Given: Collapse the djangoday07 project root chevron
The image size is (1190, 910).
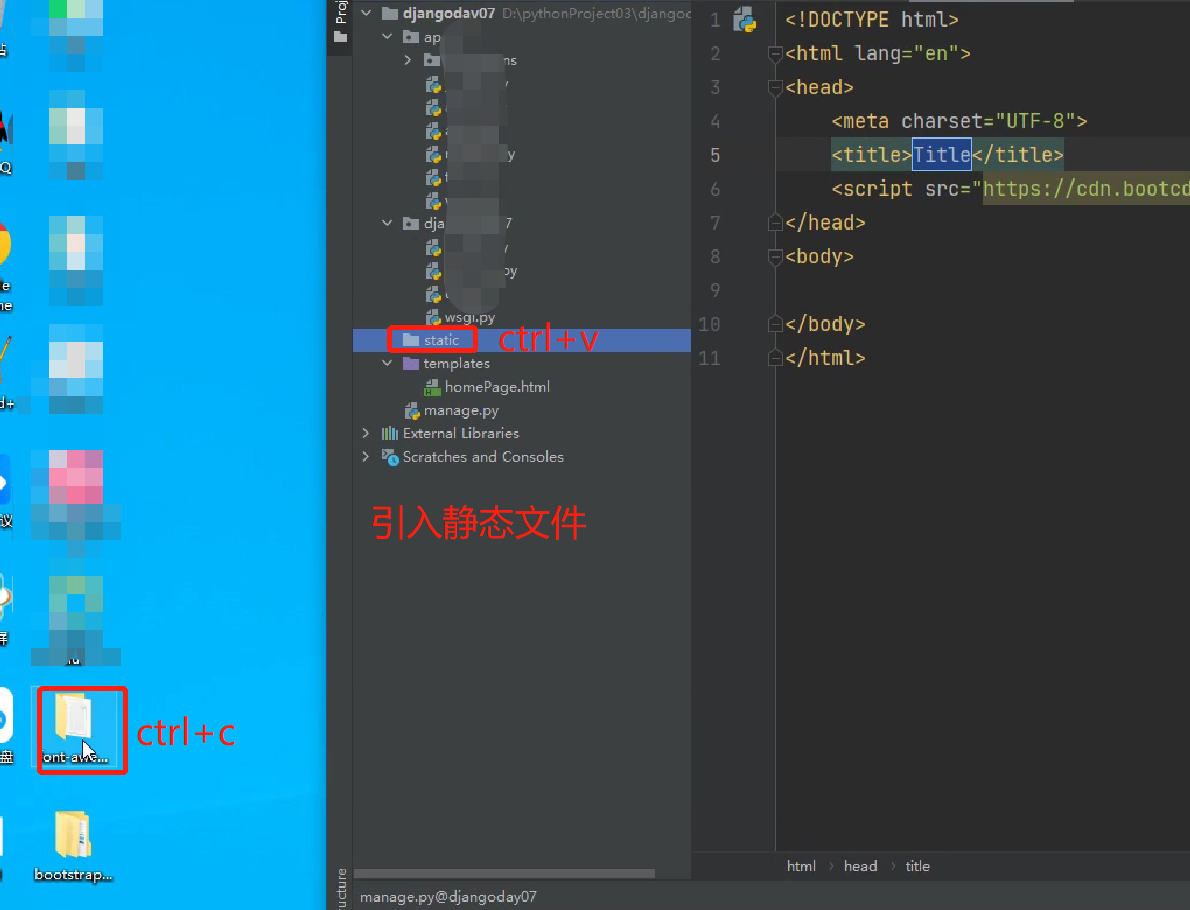Looking at the screenshot, I should [367, 13].
